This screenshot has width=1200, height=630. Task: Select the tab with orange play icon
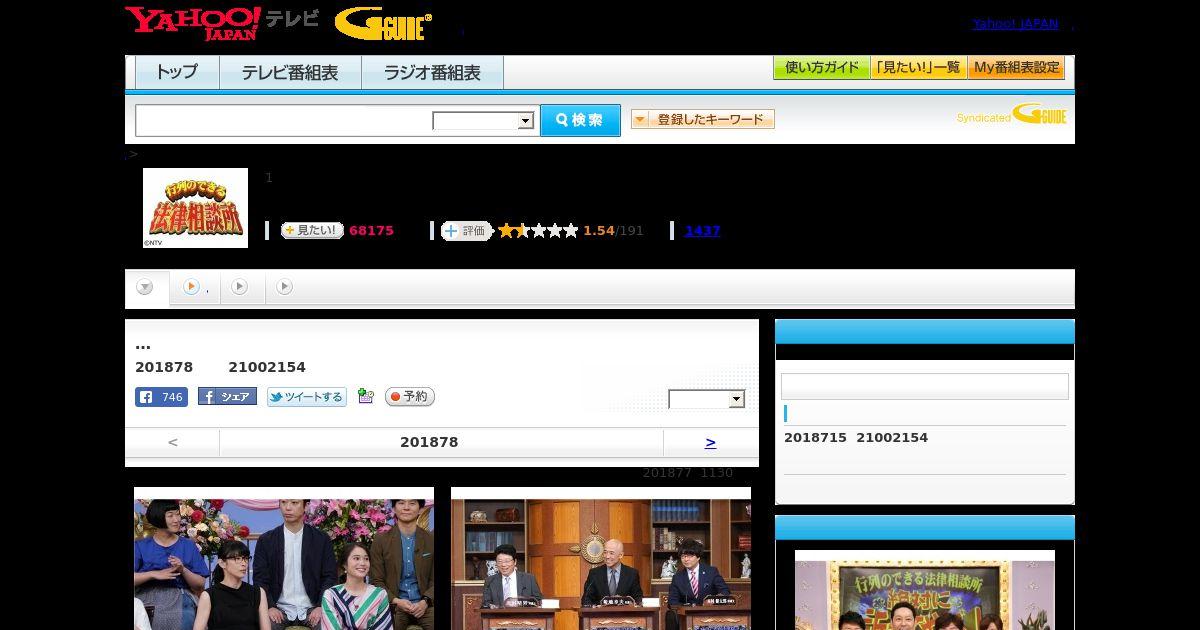pos(194,287)
